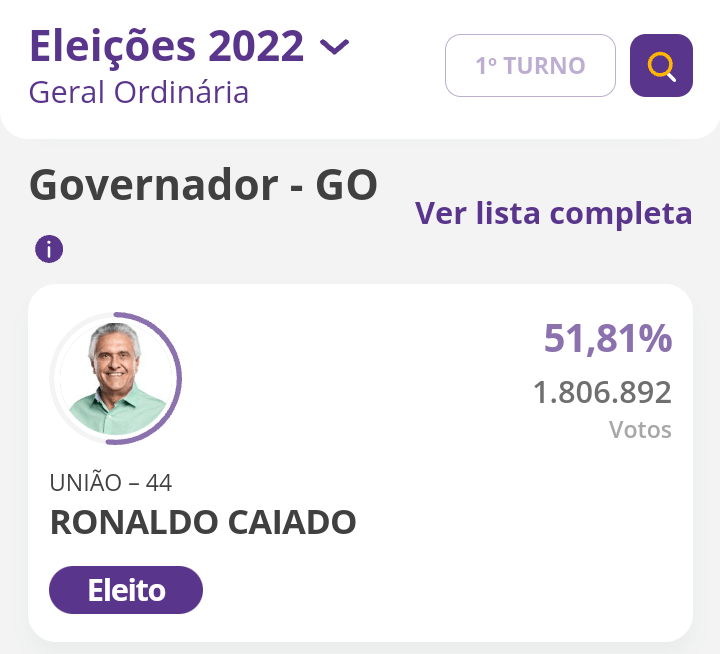Select the RONALDO CAIADO candidate name
Viewport: 720px width, 654px height.
pyautogui.click(x=203, y=522)
